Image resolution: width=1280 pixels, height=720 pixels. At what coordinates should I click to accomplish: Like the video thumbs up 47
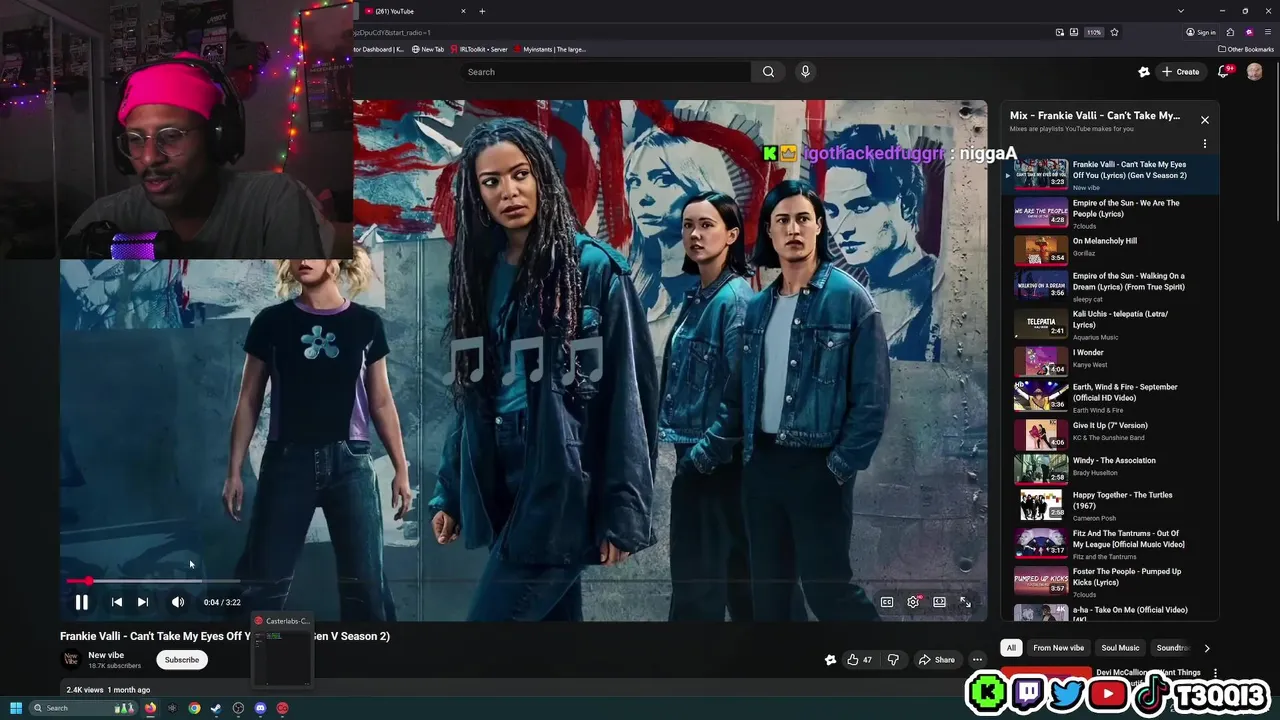click(859, 660)
